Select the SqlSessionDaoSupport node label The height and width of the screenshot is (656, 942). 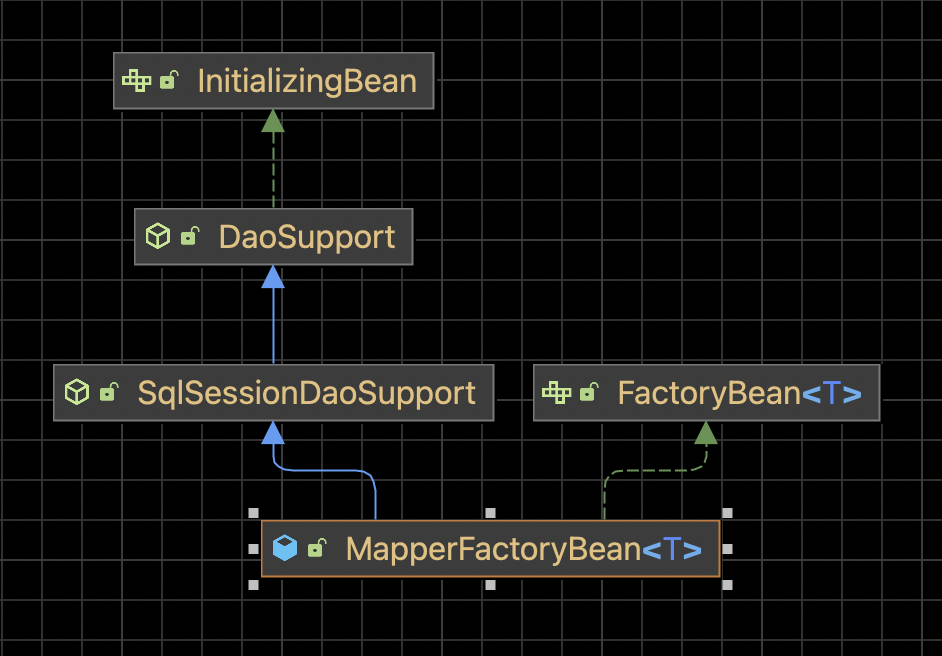[307, 393]
